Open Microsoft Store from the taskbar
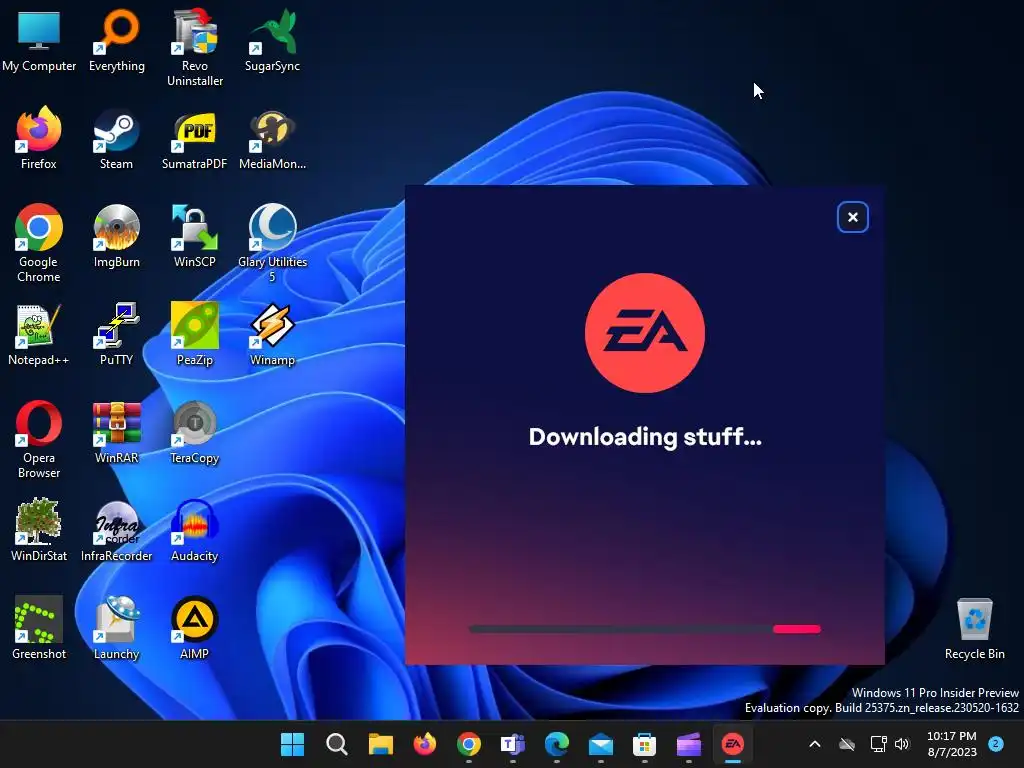 (645, 744)
